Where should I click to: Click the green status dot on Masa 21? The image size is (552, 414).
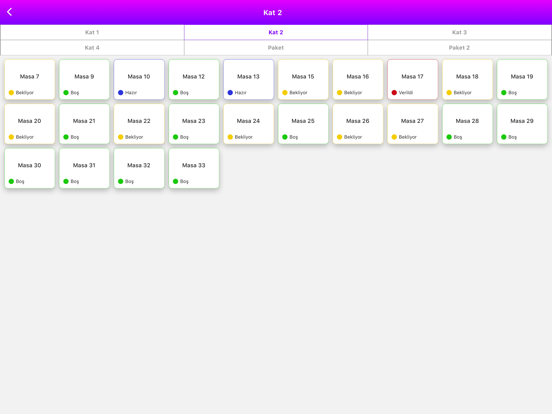(x=66, y=137)
